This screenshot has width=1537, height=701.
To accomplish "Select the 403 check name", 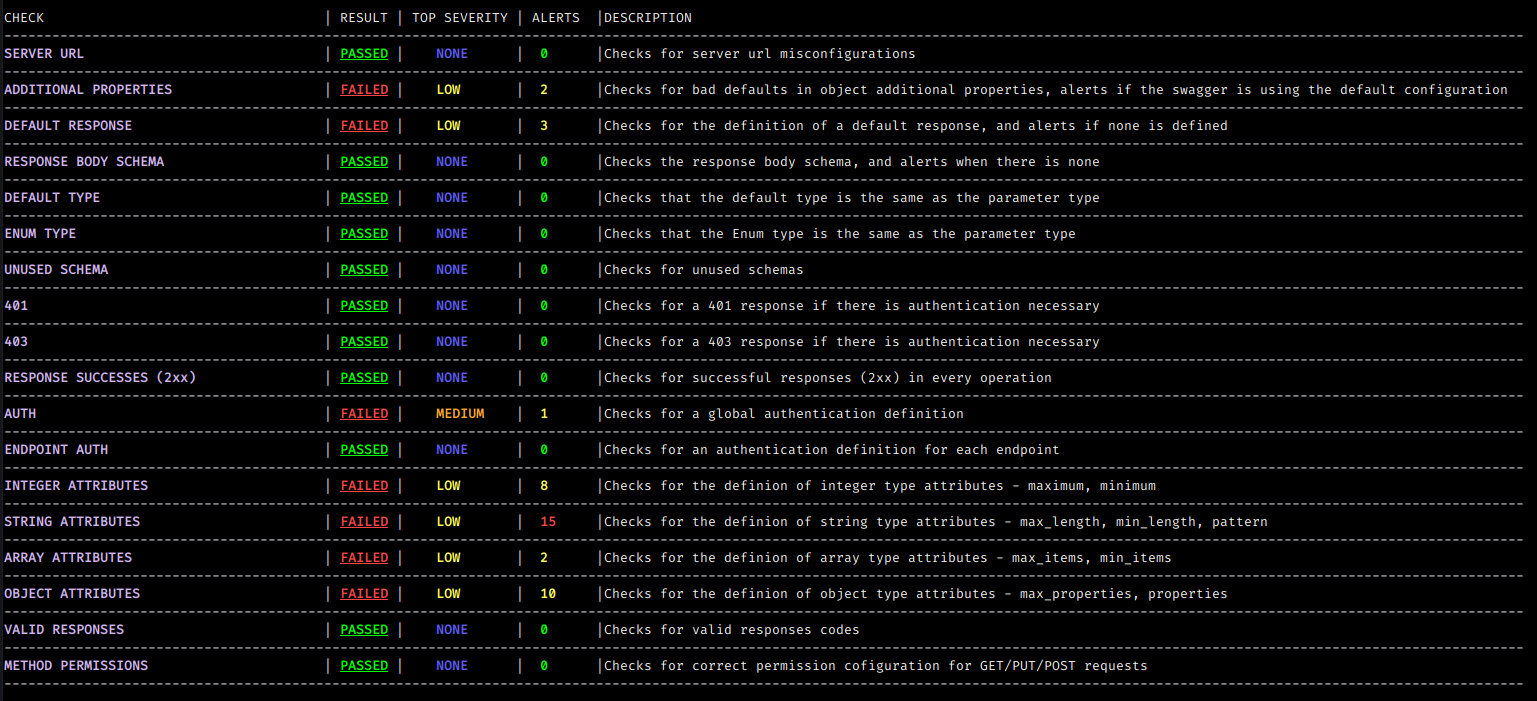I will pyautogui.click(x=16, y=342).
